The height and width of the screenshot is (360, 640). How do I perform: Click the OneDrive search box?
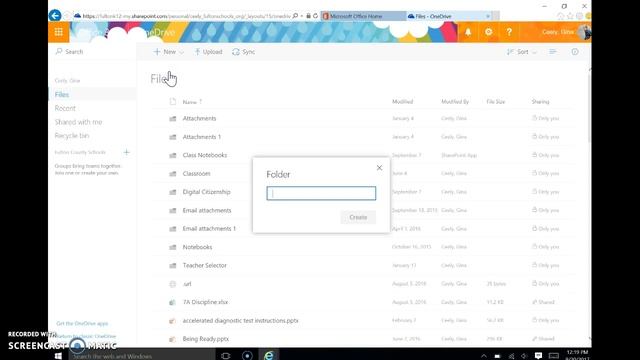click(93, 52)
